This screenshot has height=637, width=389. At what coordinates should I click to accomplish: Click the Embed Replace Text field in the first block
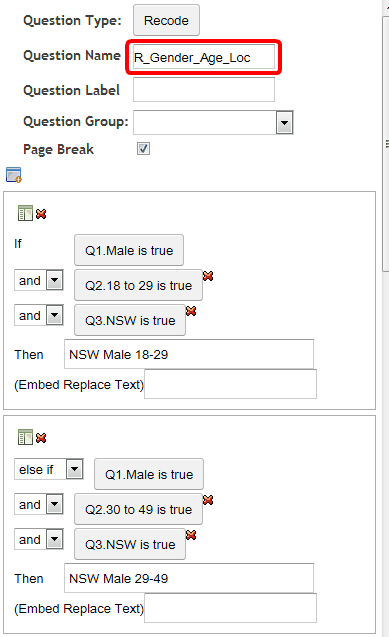(x=230, y=384)
